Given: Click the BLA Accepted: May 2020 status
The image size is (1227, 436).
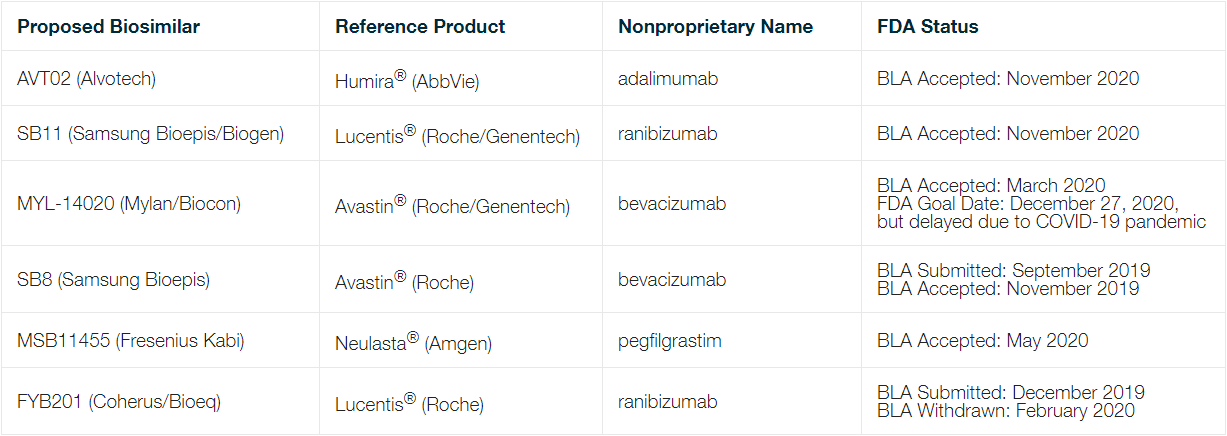Looking at the screenshot, I should [983, 341].
